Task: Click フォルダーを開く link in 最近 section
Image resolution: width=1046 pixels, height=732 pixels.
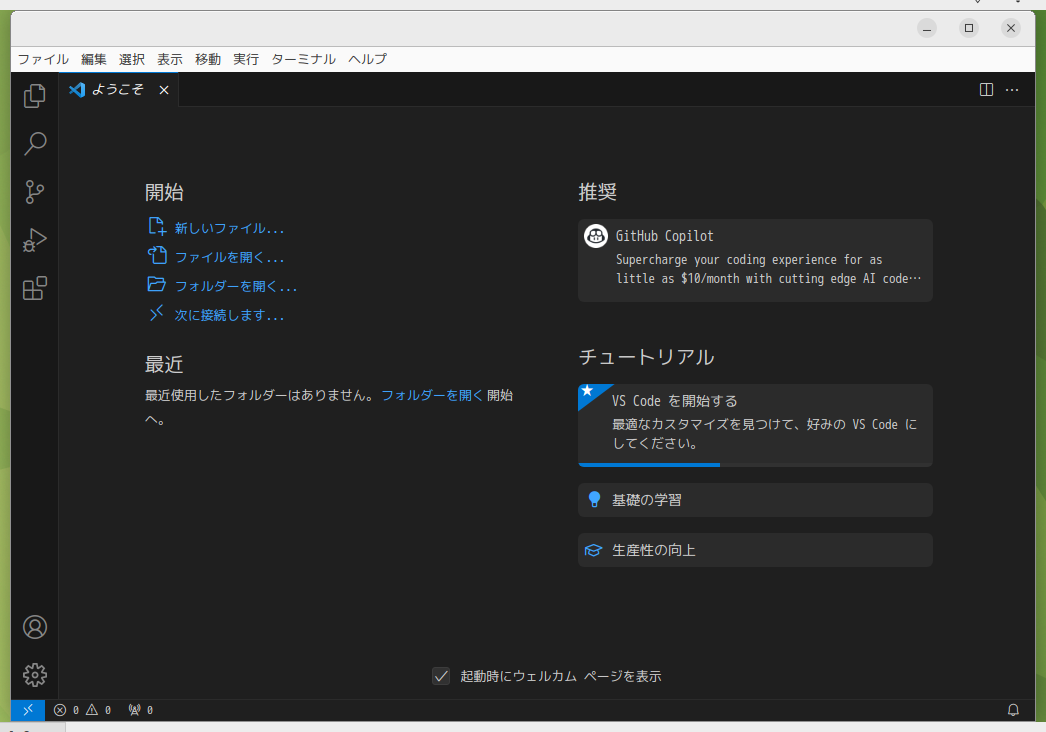Action: 432,395
